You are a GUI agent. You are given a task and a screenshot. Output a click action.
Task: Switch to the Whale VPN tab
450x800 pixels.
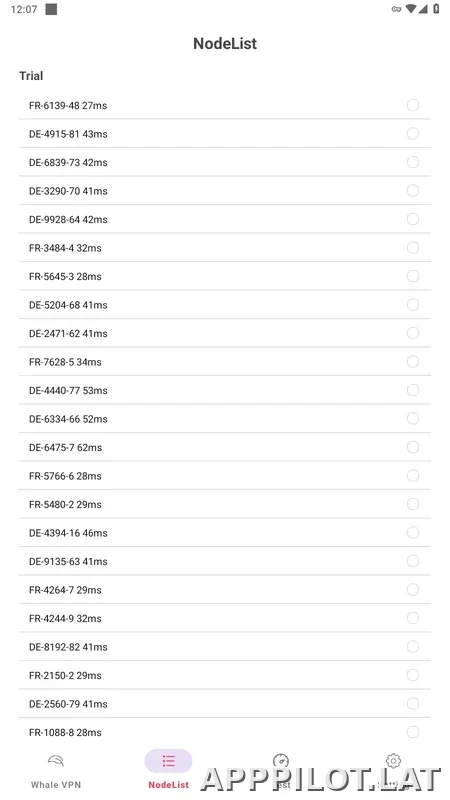point(56,785)
